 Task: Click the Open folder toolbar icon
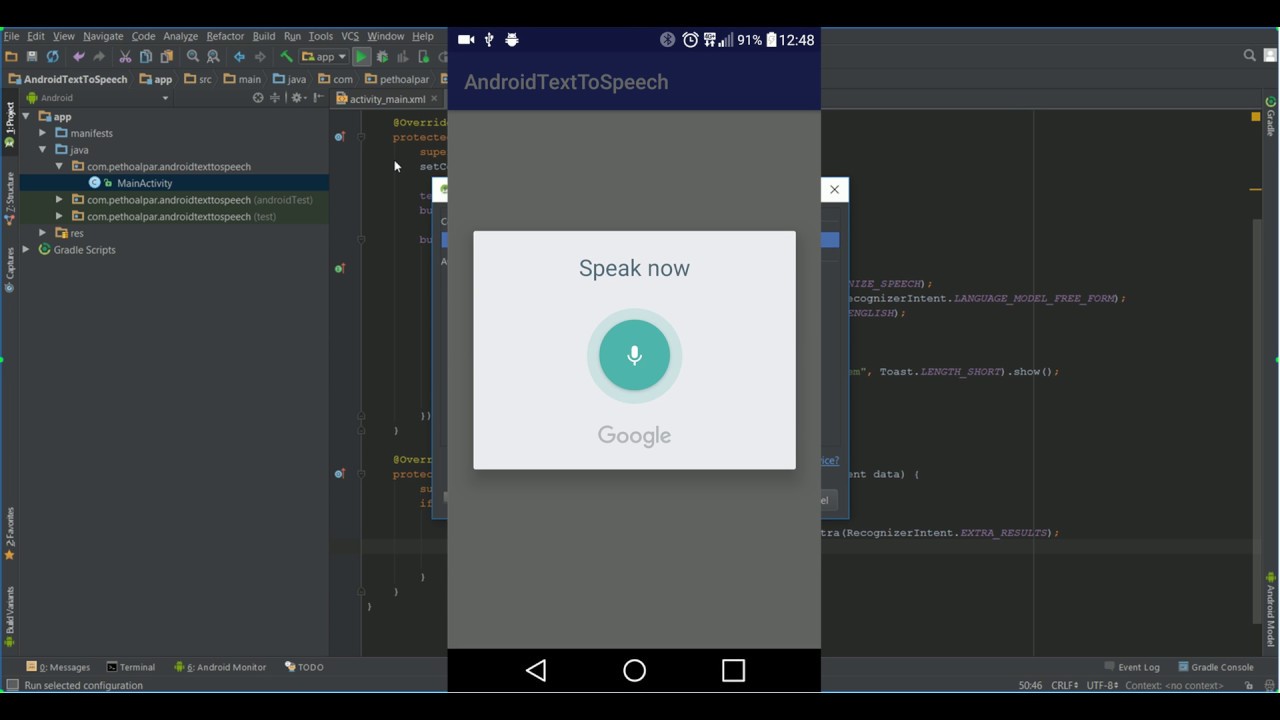click(12, 57)
